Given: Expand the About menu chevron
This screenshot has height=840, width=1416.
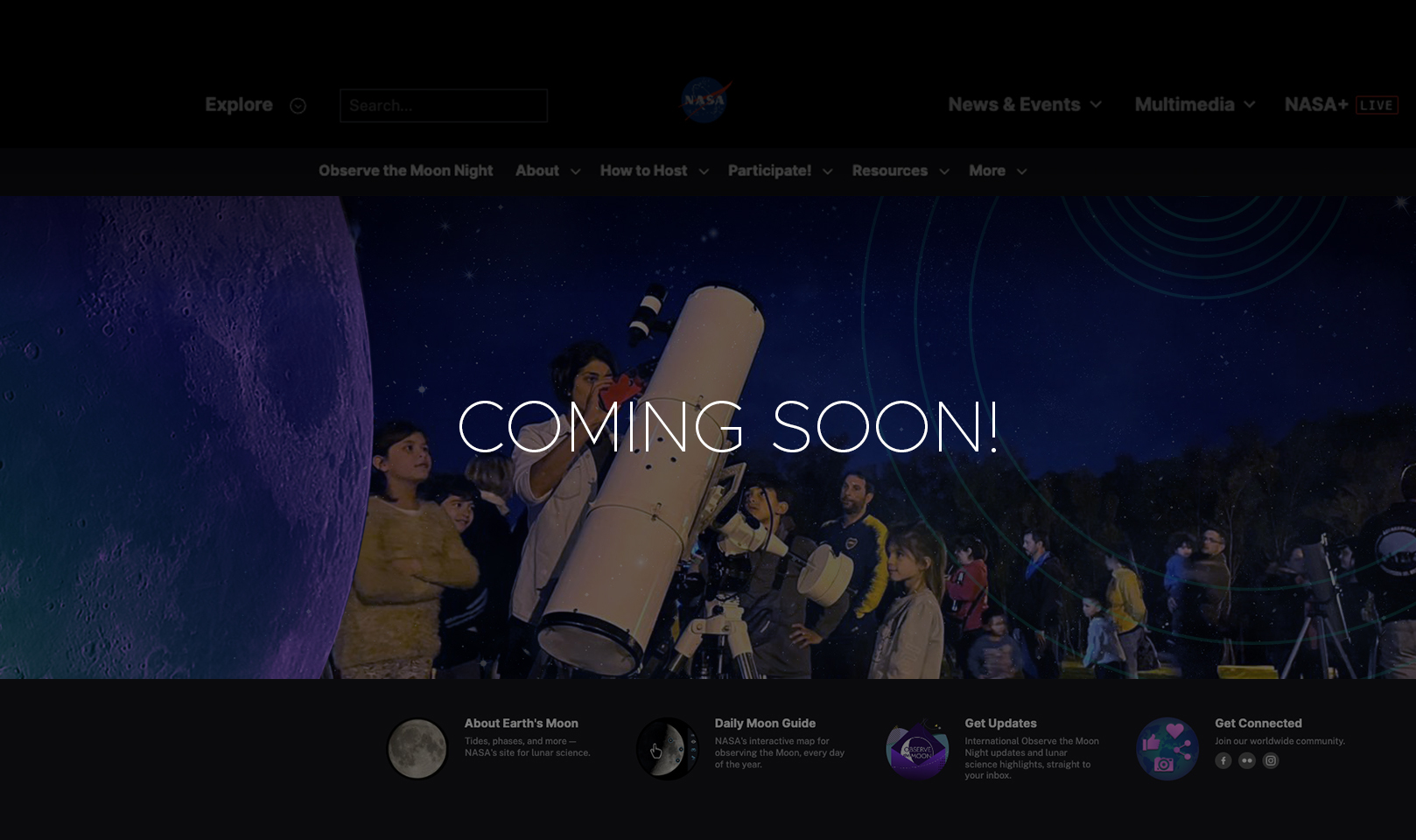Looking at the screenshot, I should click(x=575, y=171).
